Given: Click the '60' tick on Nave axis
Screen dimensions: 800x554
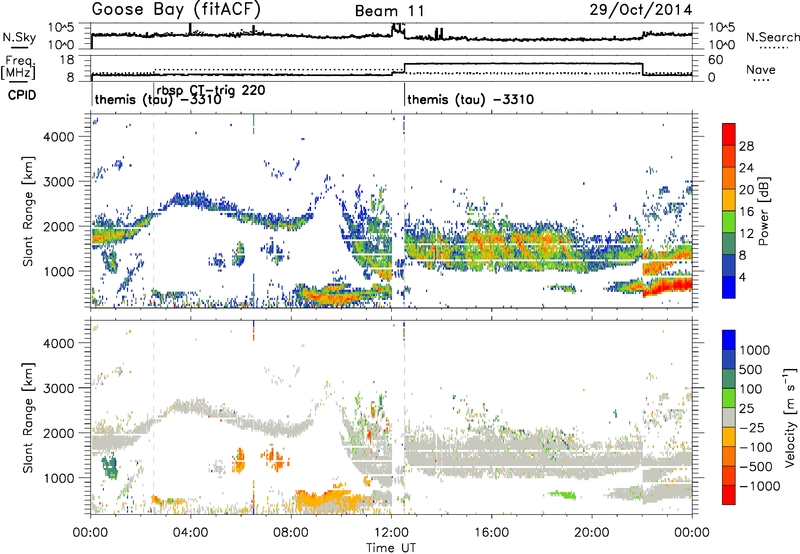Looking at the screenshot, I should pyautogui.click(x=716, y=60).
